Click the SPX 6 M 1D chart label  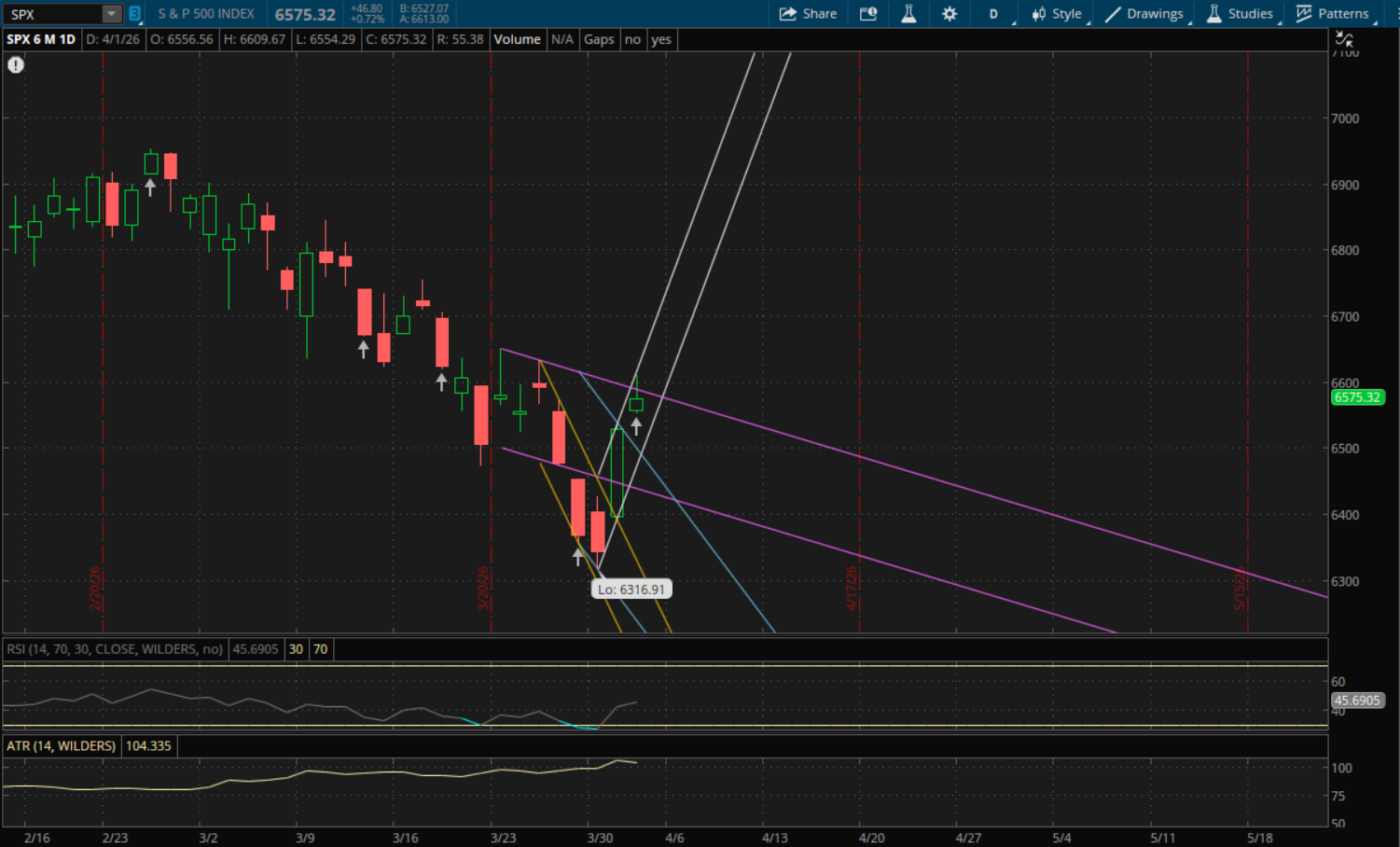(x=41, y=39)
